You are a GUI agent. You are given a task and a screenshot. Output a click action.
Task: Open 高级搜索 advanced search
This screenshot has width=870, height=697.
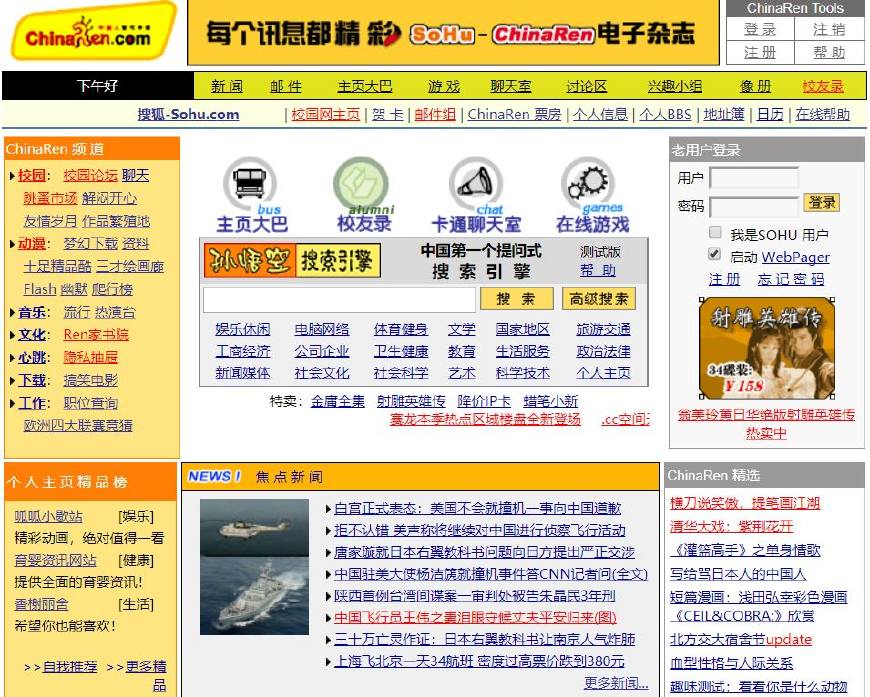(x=598, y=298)
